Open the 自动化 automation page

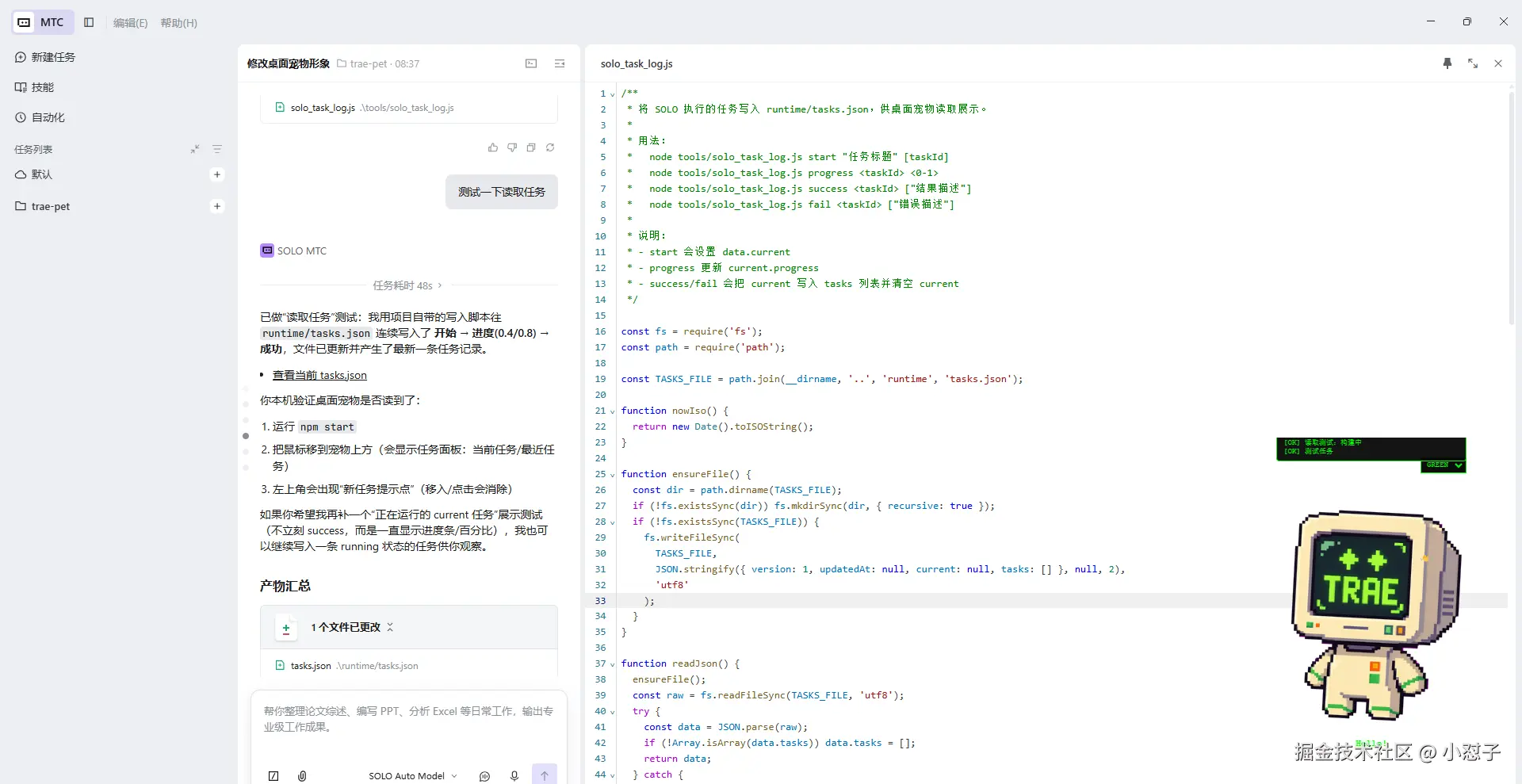pos(40,117)
